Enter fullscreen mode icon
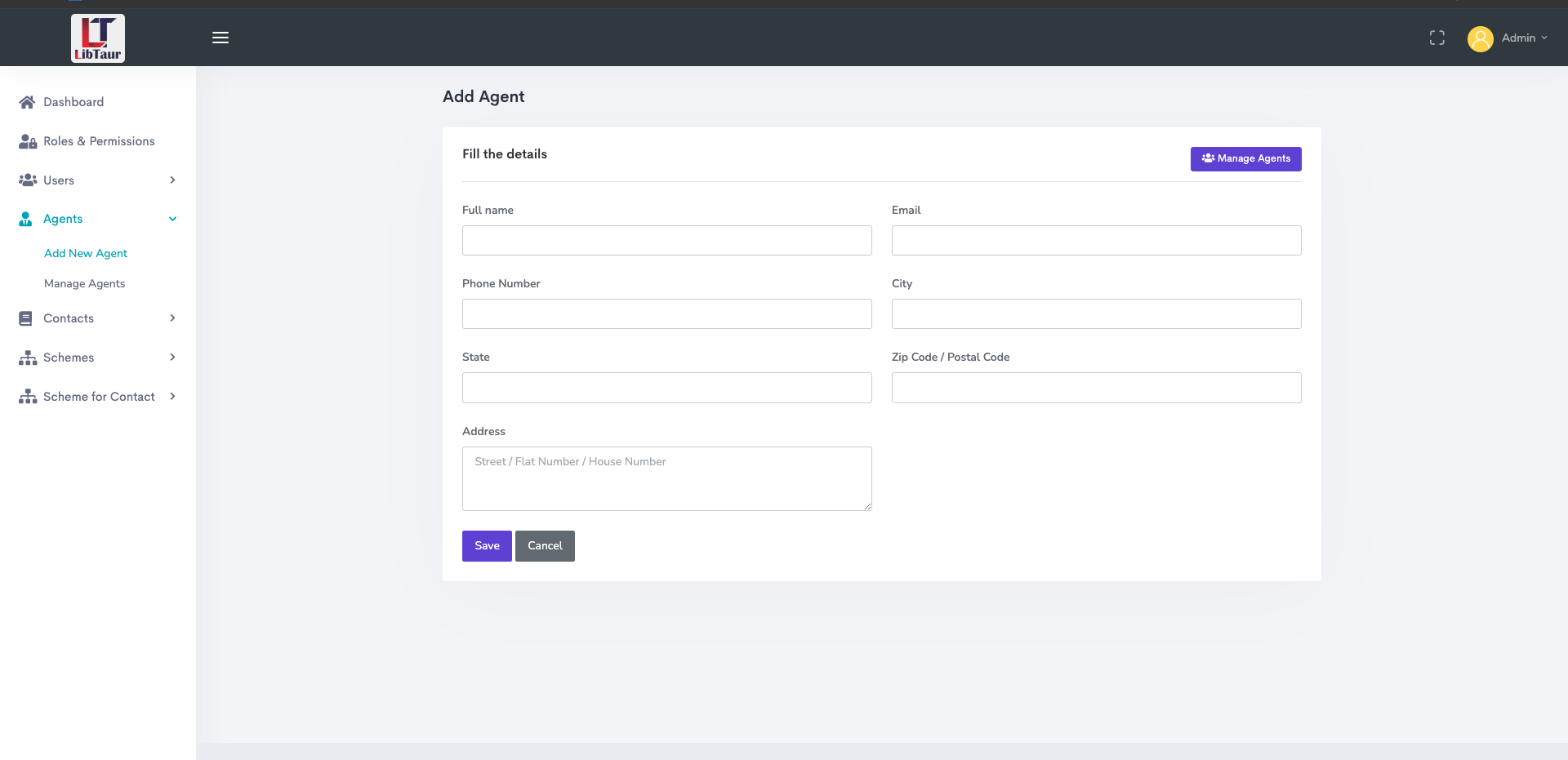Screen dimensions: 1568x760 click(1437, 38)
